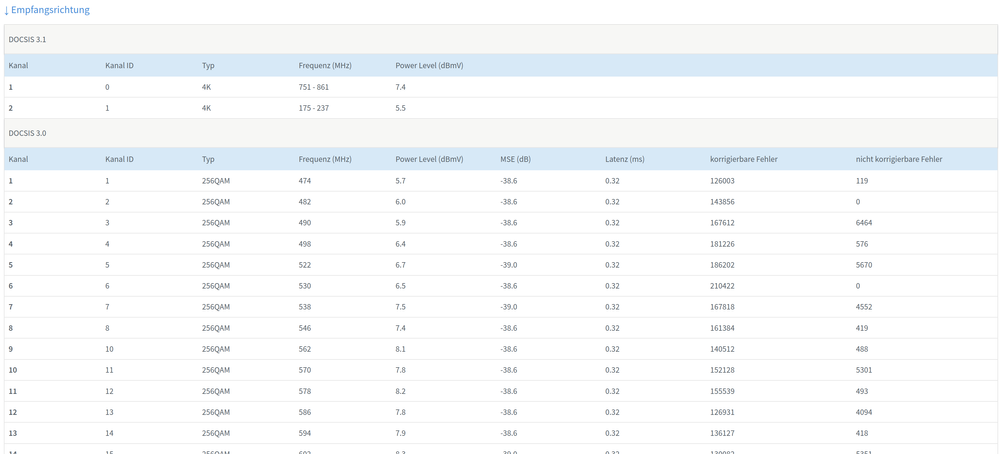Click power level value 7.4 in DOCSIS 3.1
Screen dimensions: 999x454
pos(401,87)
